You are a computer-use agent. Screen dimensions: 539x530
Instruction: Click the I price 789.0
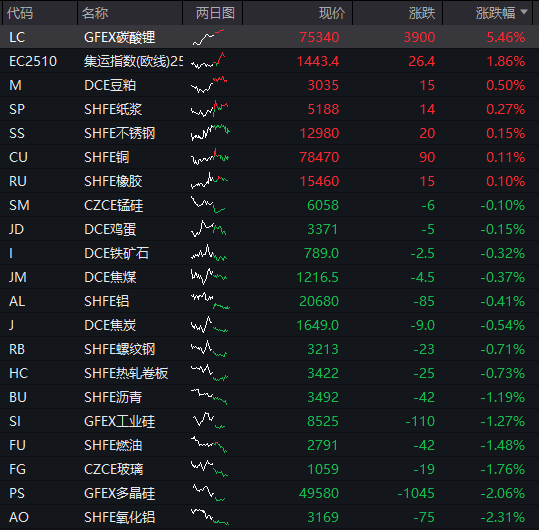[x=321, y=253]
